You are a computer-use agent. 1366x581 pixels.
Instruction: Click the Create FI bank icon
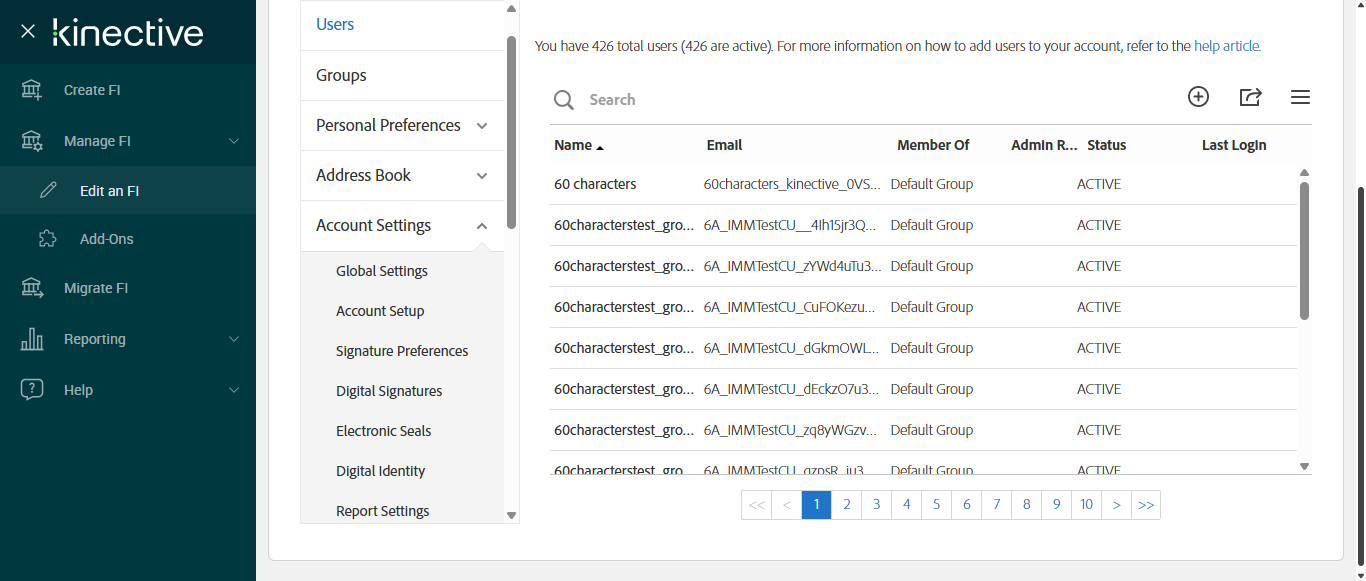coord(32,90)
